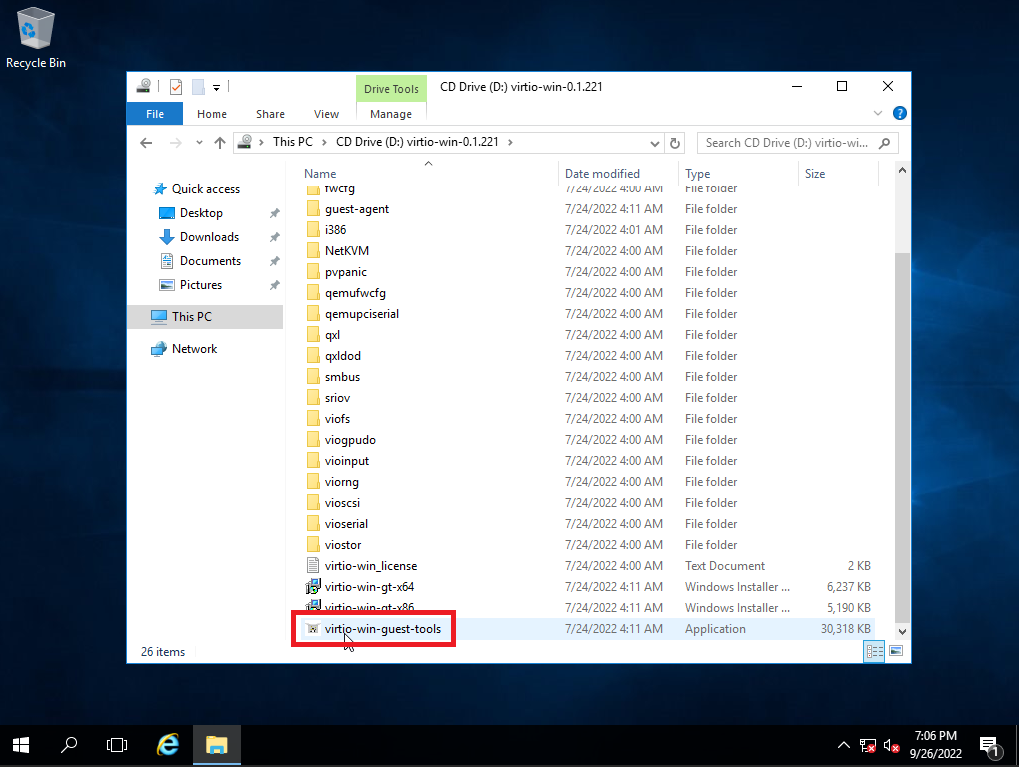This screenshot has width=1019, height=767.
Task: Unpin Desktop using its pin icon
Action: [x=275, y=213]
